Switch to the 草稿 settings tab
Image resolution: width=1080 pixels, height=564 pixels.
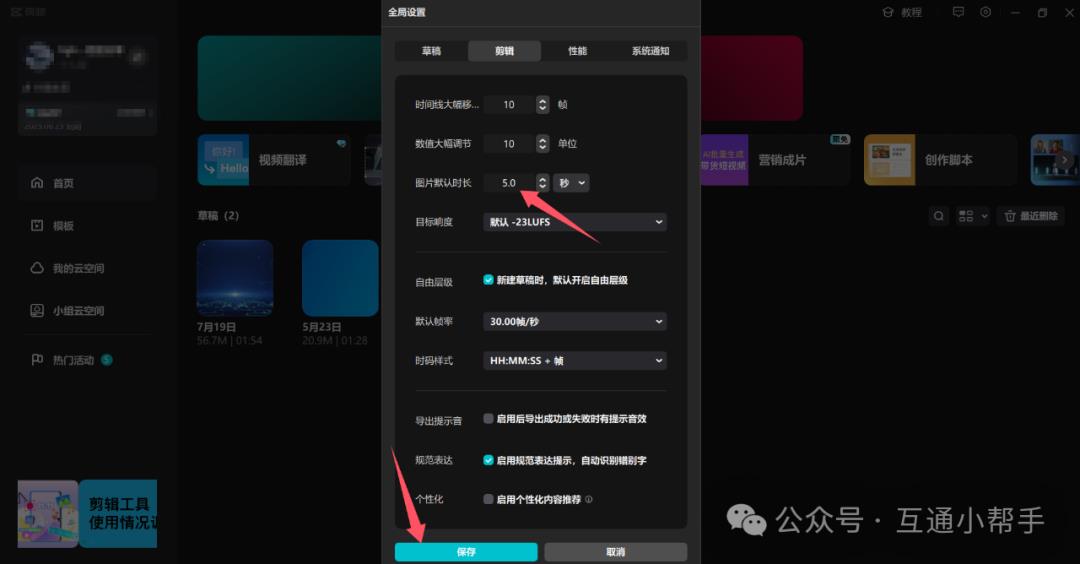[431, 51]
